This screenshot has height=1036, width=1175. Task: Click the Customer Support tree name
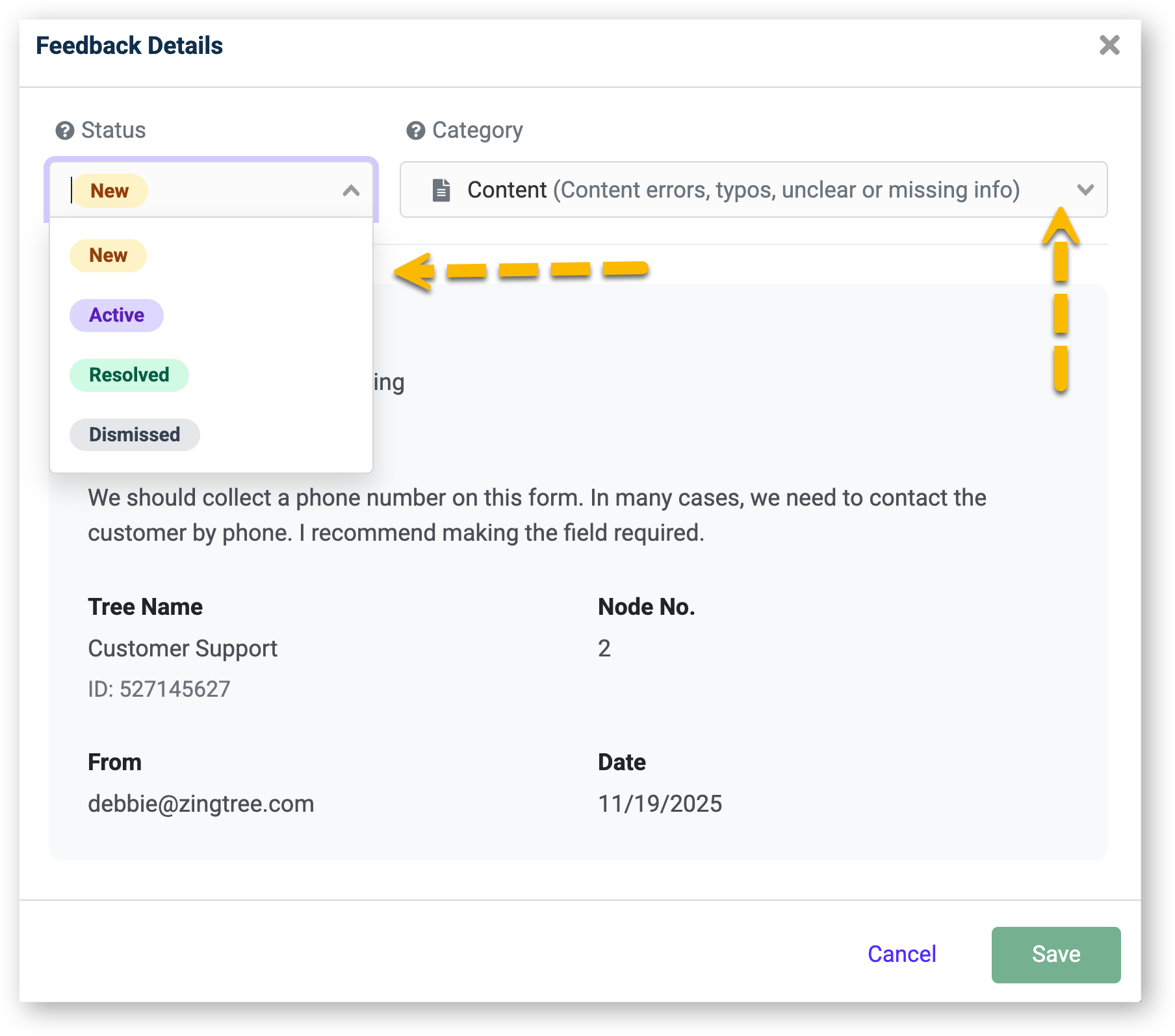tap(183, 649)
